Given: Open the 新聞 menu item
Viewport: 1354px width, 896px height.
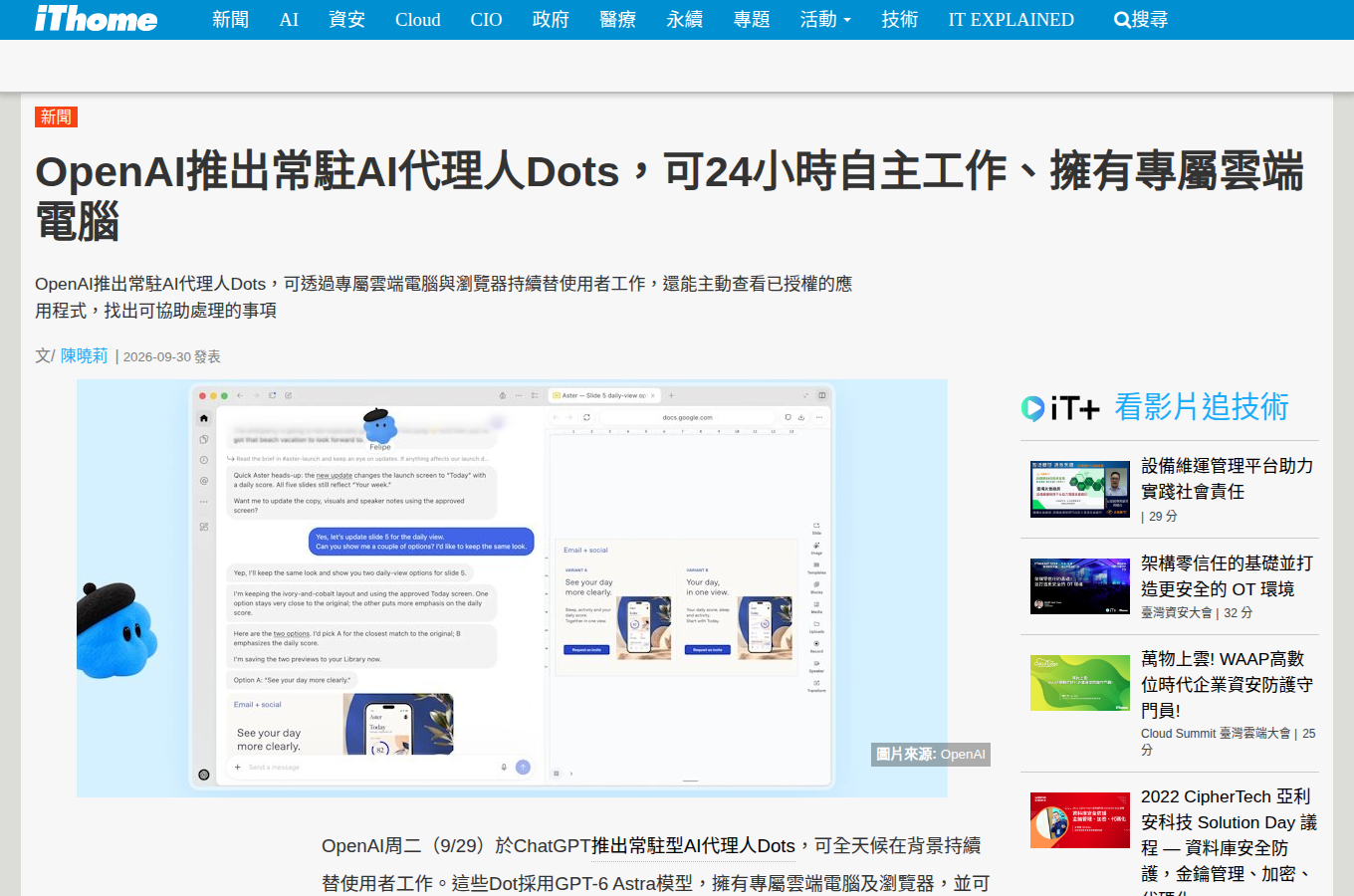Looking at the screenshot, I should click(x=230, y=20).
